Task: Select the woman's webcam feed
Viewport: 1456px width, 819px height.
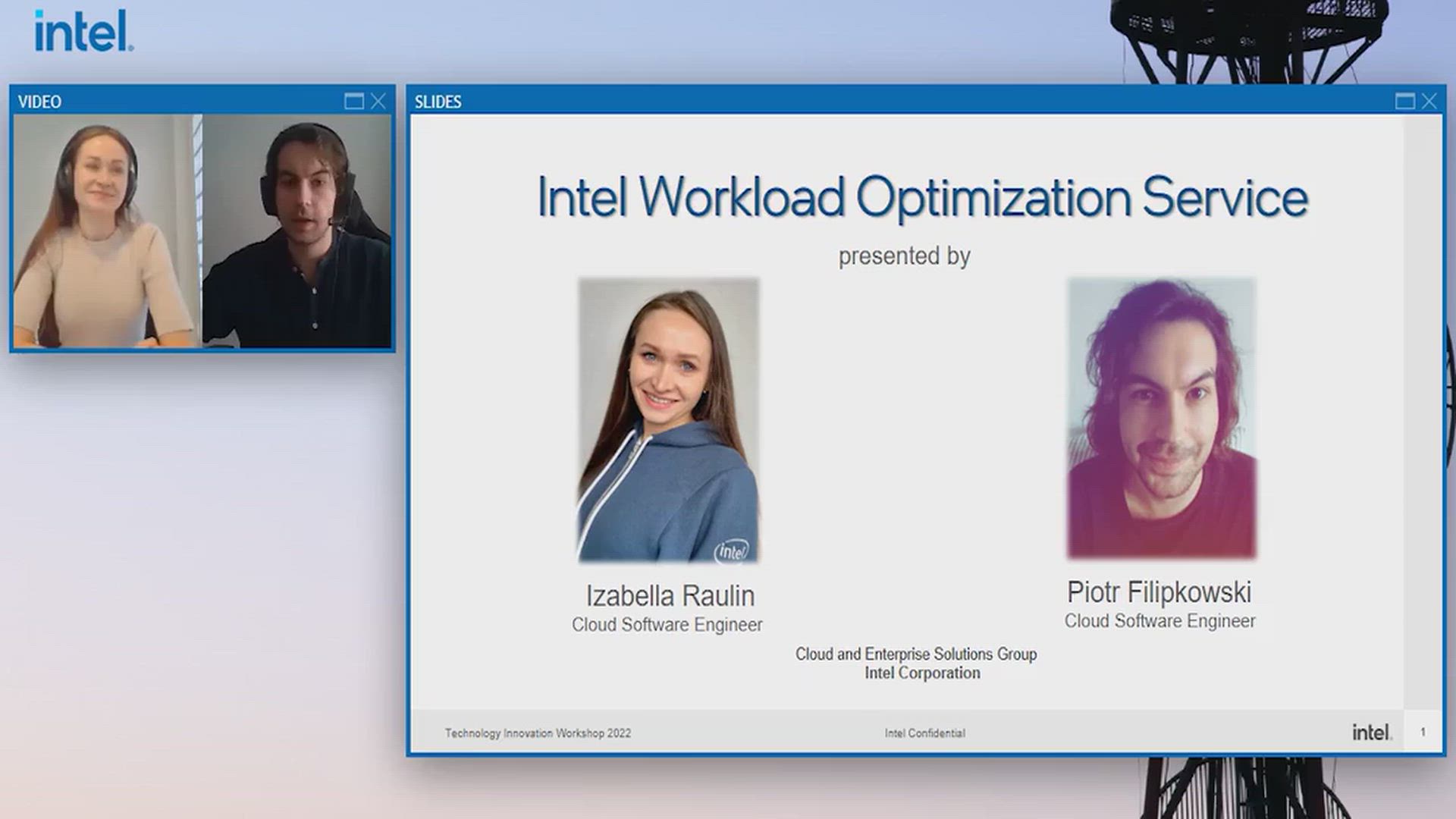Action: (x=108, y=231)
